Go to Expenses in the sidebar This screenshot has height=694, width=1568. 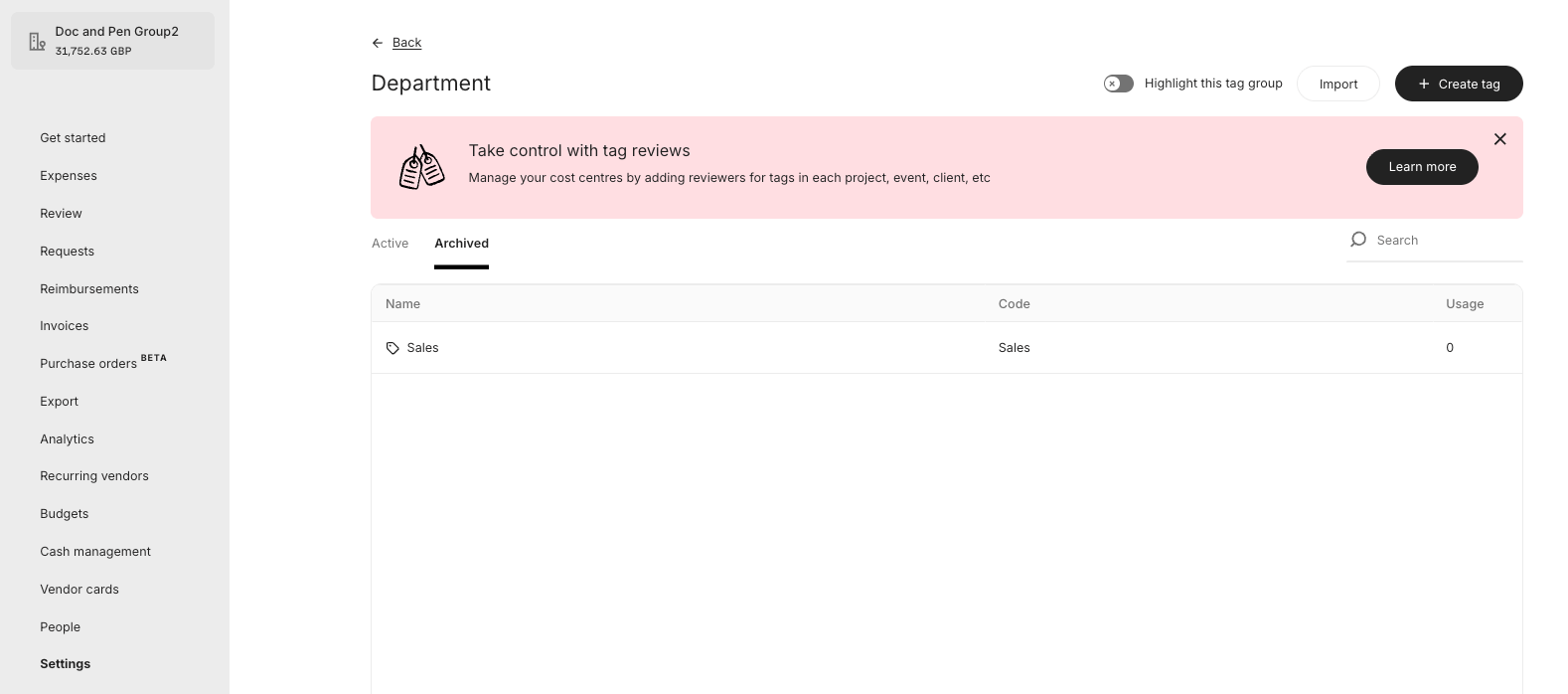[69, 176]
